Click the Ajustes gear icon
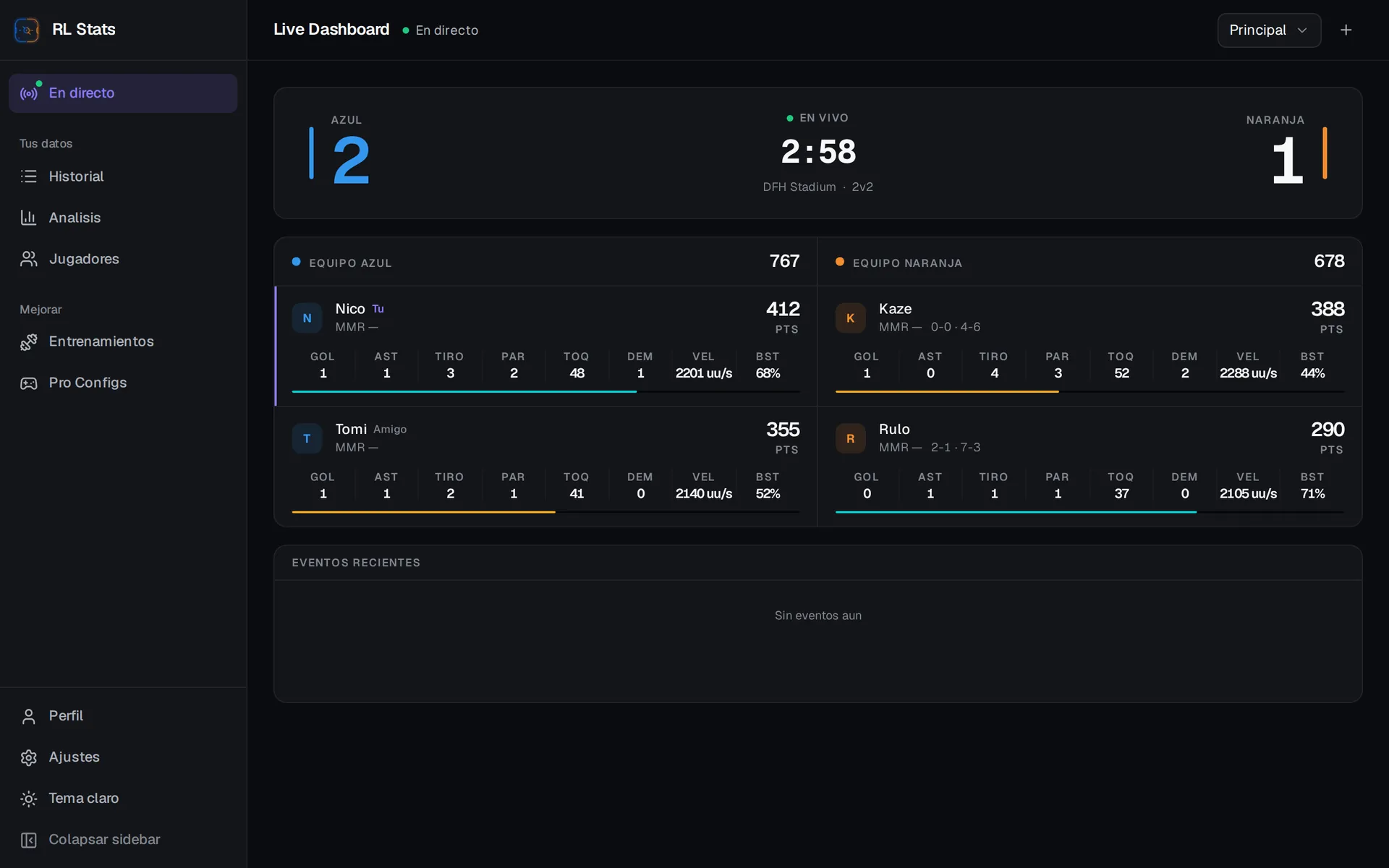1389x868 pixels. point(29,757)
